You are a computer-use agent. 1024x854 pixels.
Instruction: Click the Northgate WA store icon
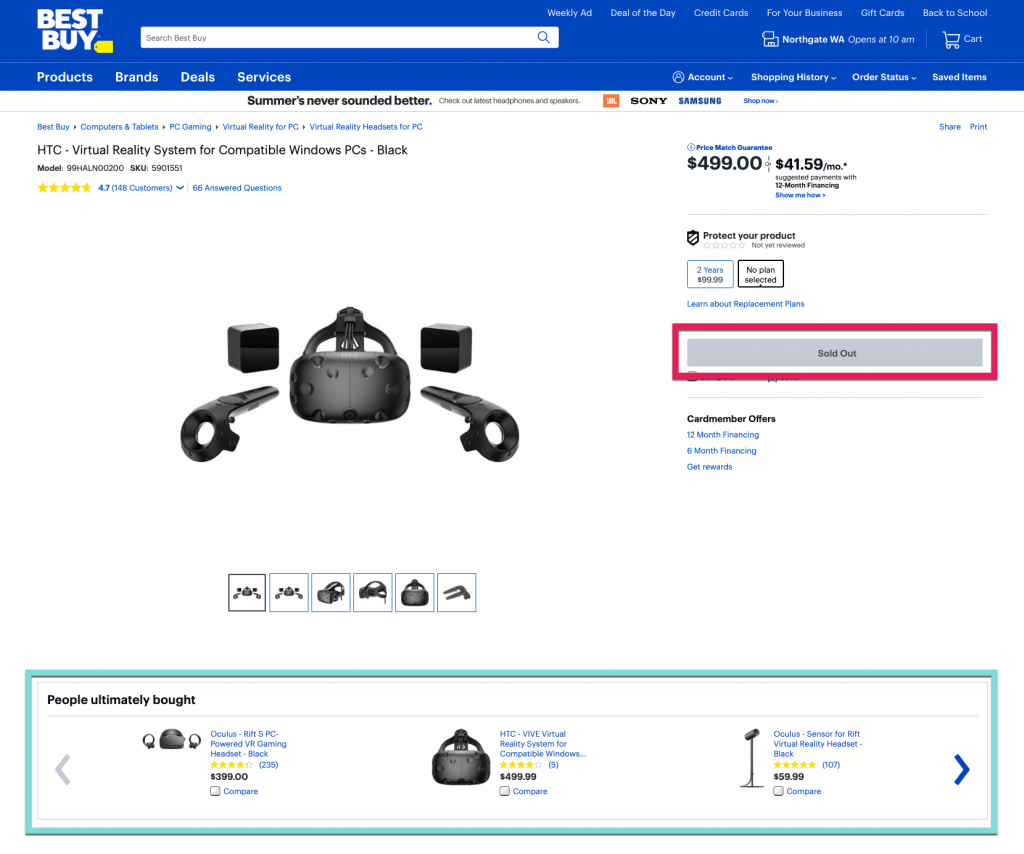click(770, 39)
